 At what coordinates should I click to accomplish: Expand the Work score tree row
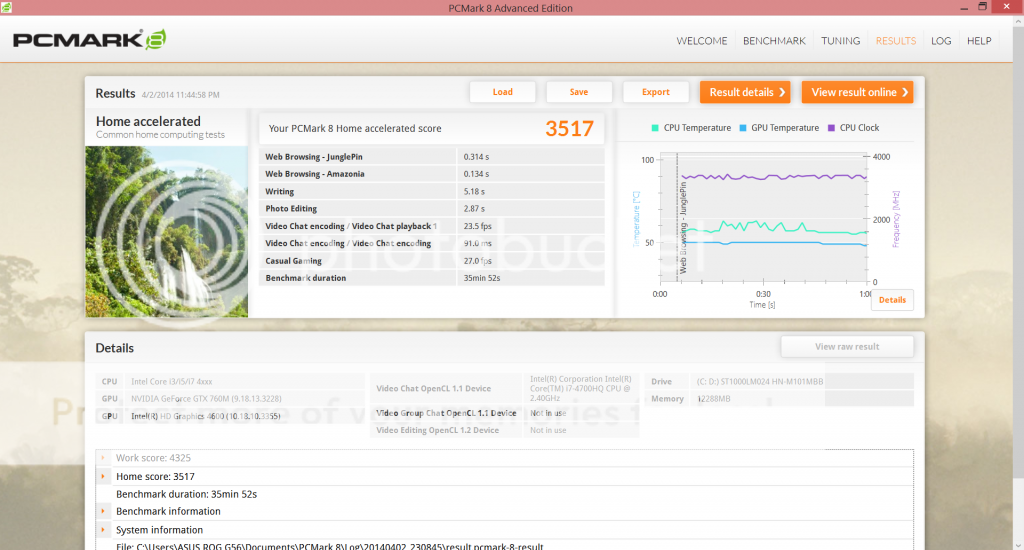(103, 458)
